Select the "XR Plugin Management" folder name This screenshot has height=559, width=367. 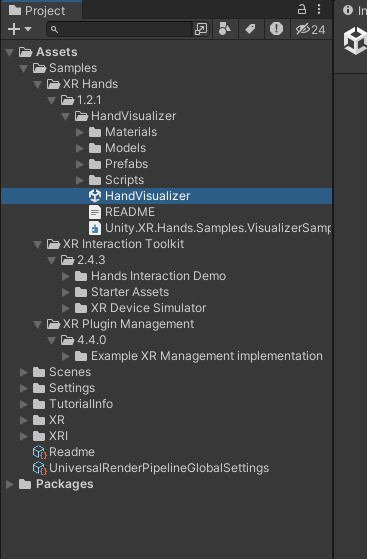point(128,324)
